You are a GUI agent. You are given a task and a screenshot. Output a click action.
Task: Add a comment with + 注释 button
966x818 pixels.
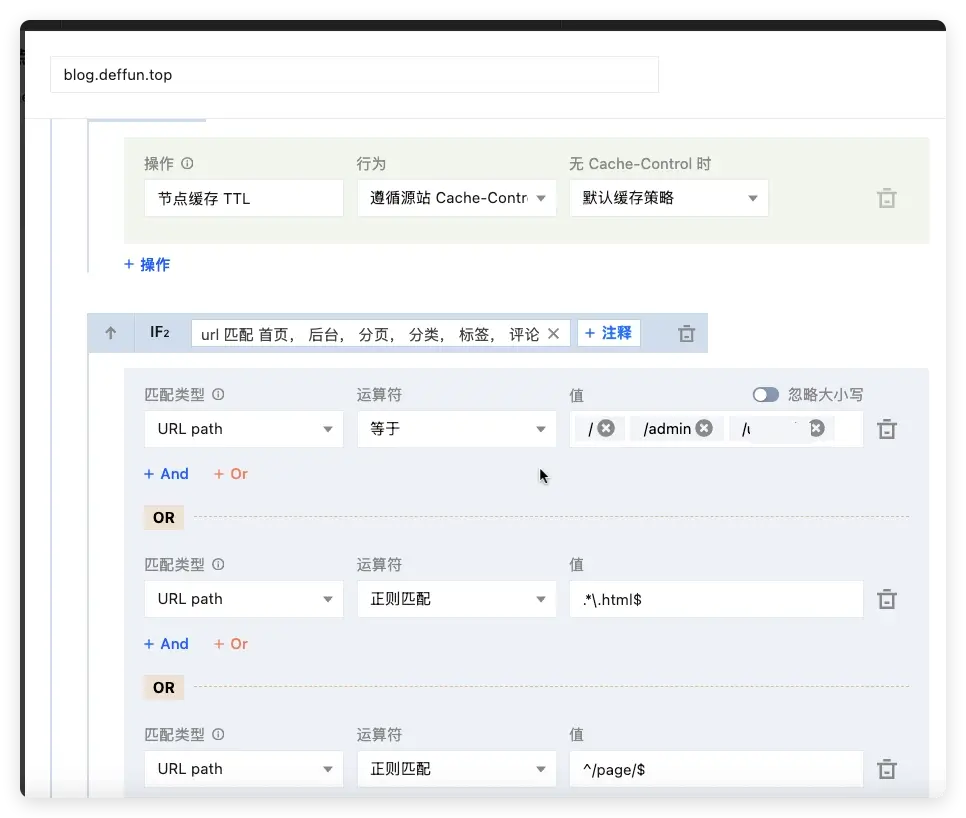coord(608,333)
